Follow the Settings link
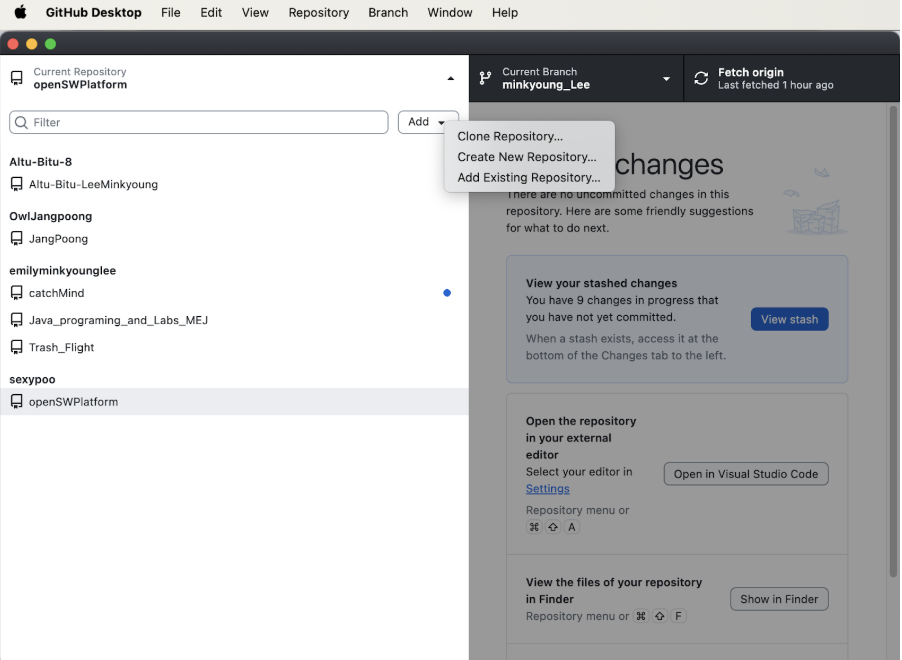 pos(547,489)
